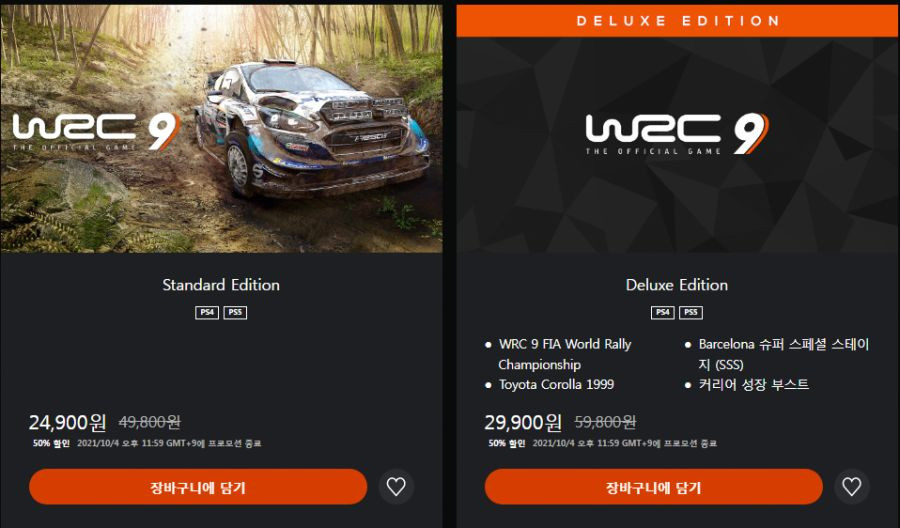The height and width of the screenshot is (528, 900).
Task: Add Deluxe Edition to wishlist heart
Action: 852,487
